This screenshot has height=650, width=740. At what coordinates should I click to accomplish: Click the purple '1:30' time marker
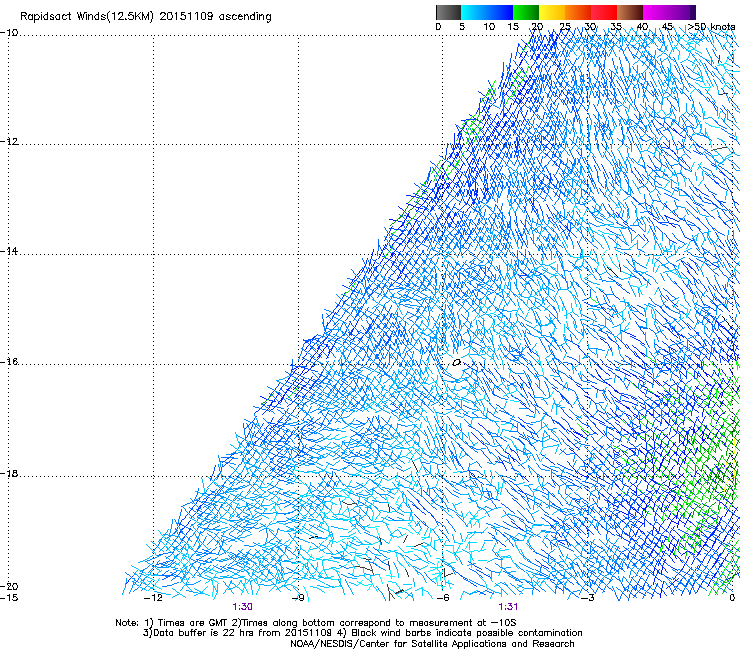pyautogui.click(x=243, y=607)
